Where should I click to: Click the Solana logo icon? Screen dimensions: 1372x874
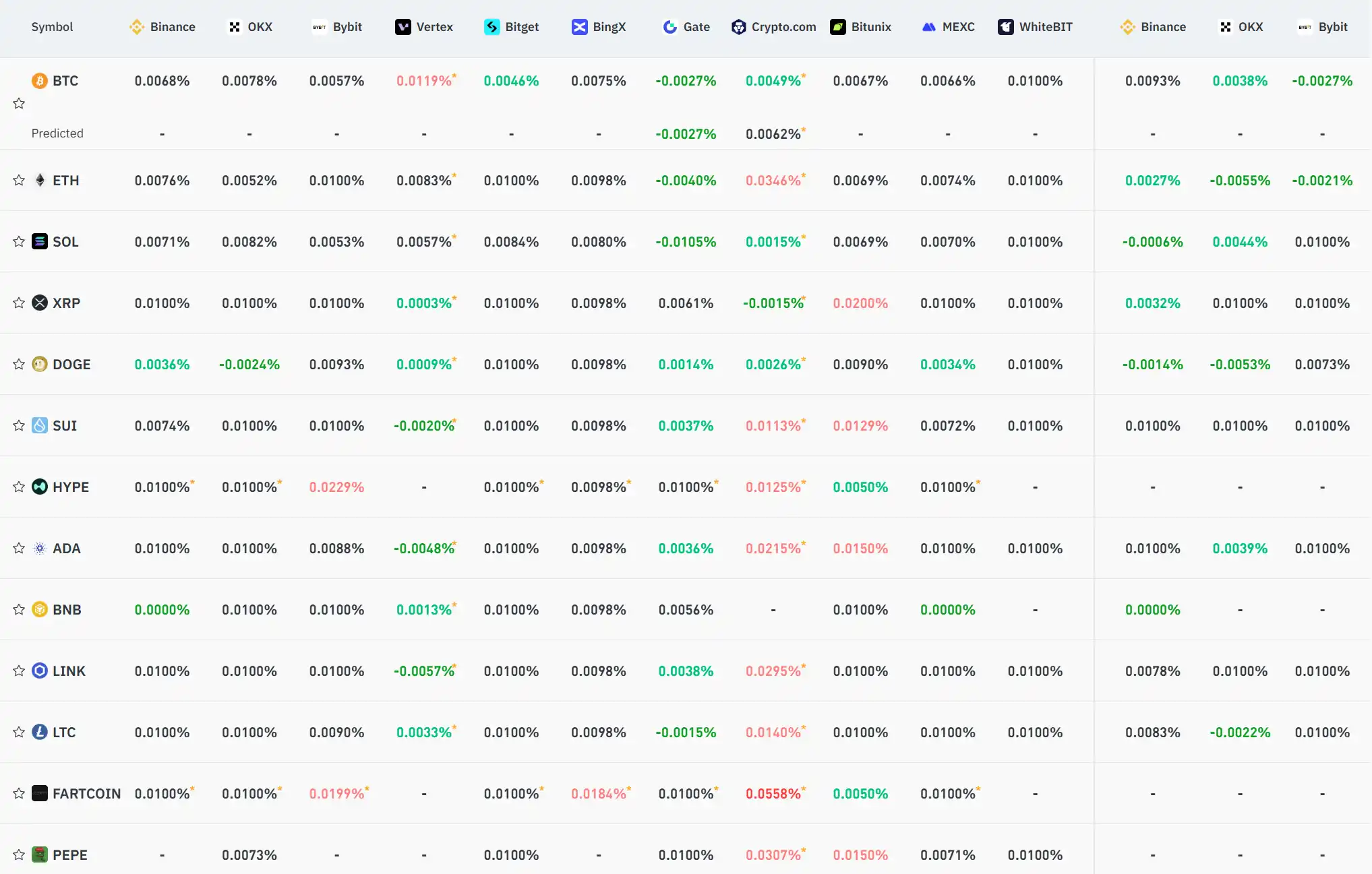pos(40,241)
